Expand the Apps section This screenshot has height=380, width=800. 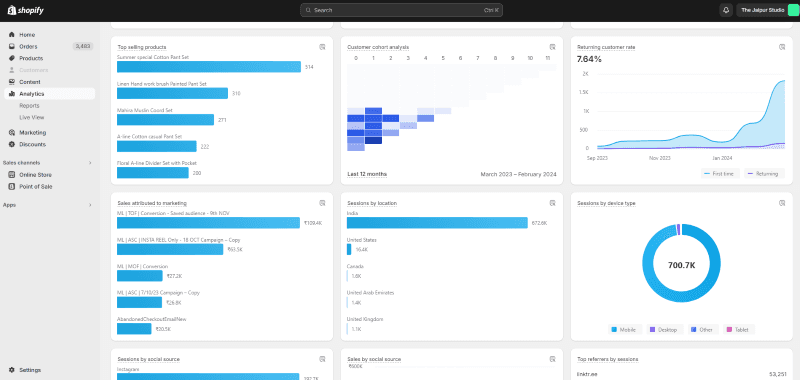click(x=90, y=205)
